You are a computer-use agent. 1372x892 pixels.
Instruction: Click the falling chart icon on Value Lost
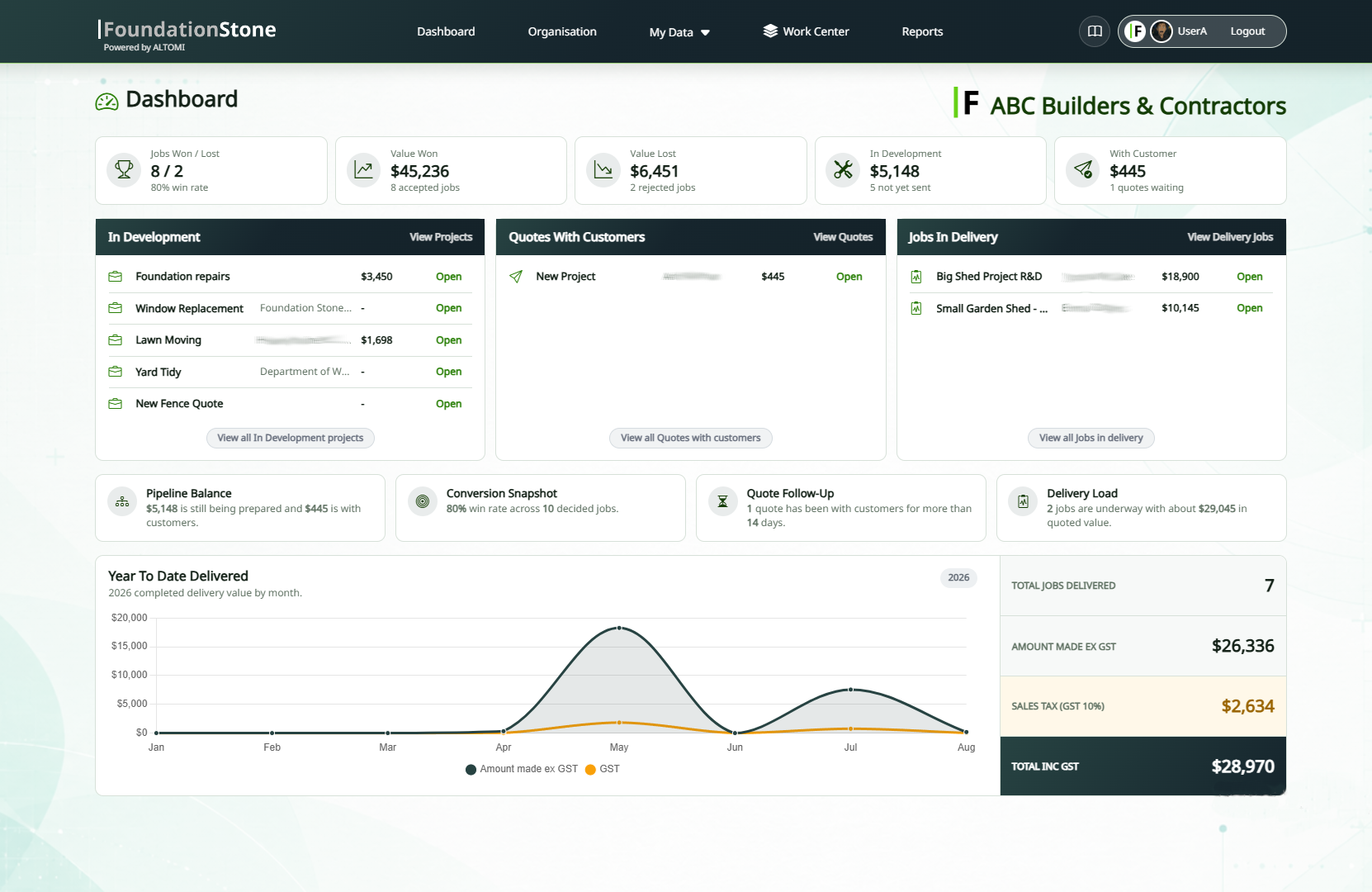(603, 169)
